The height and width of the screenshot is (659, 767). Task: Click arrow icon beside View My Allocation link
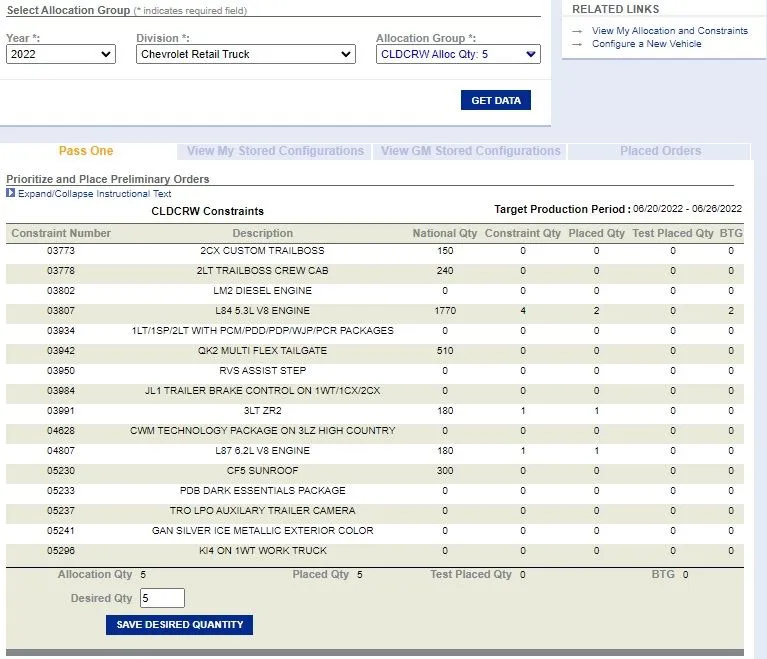577,31
